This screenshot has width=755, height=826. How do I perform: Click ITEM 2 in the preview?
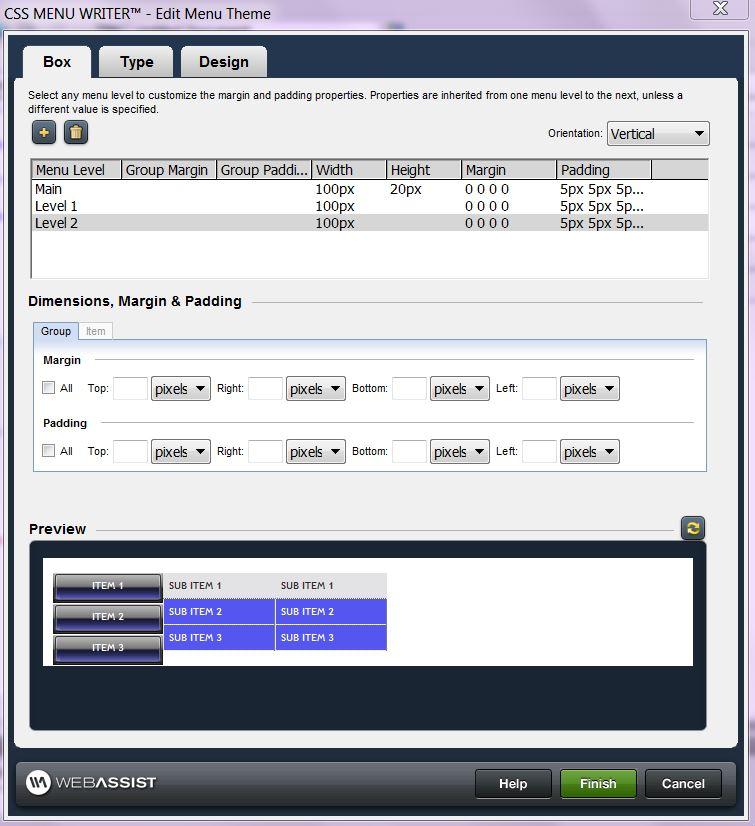coord(107,618)
